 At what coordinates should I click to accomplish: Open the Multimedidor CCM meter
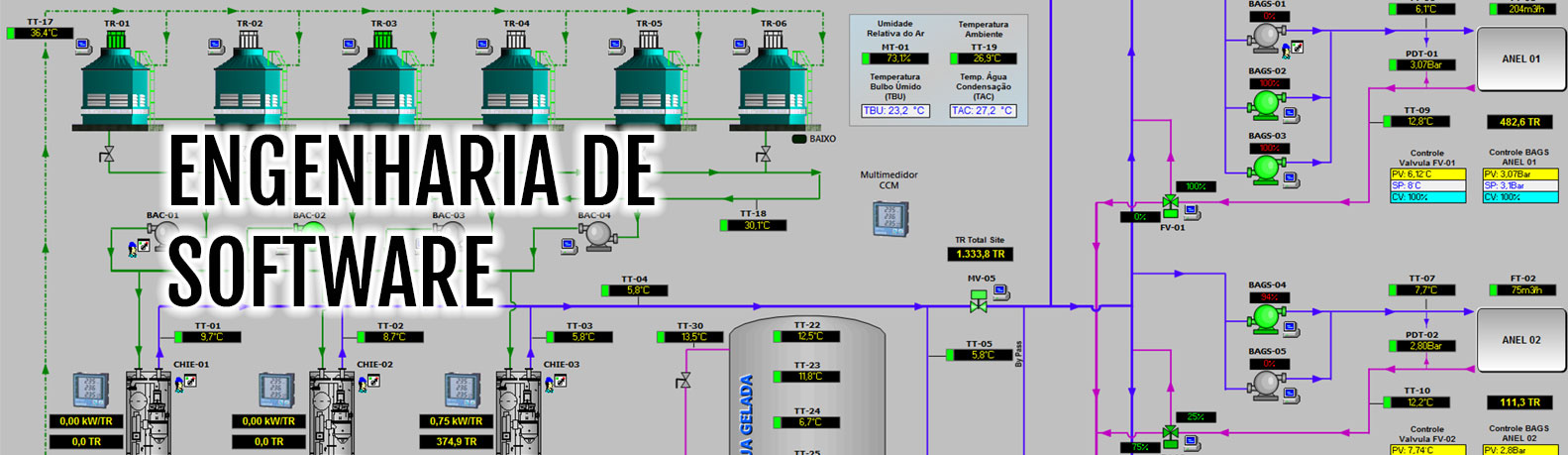889,218
